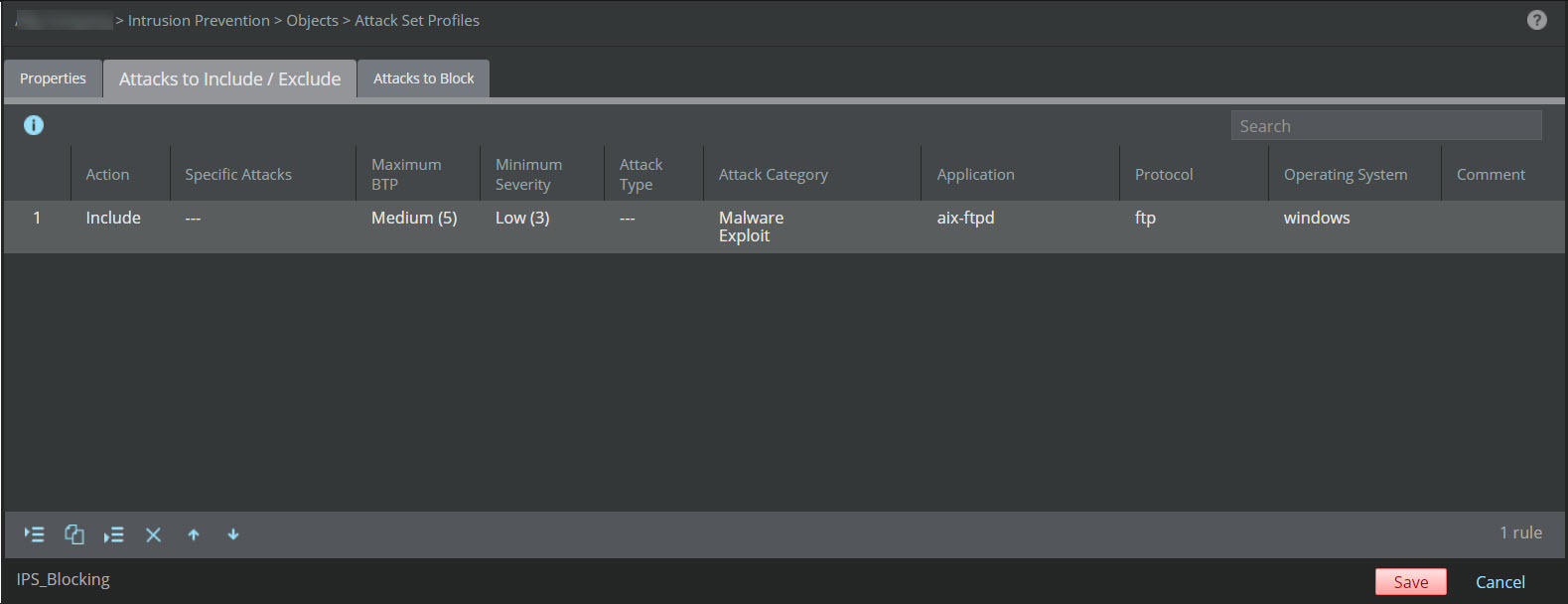Click the 1 rule count label
1568x604 pixels.
1520,532
